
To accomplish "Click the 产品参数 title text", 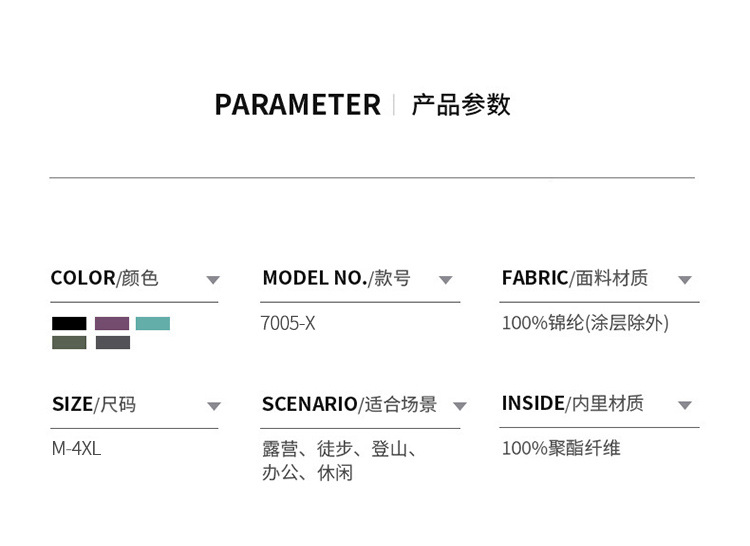I will [461, 105].
